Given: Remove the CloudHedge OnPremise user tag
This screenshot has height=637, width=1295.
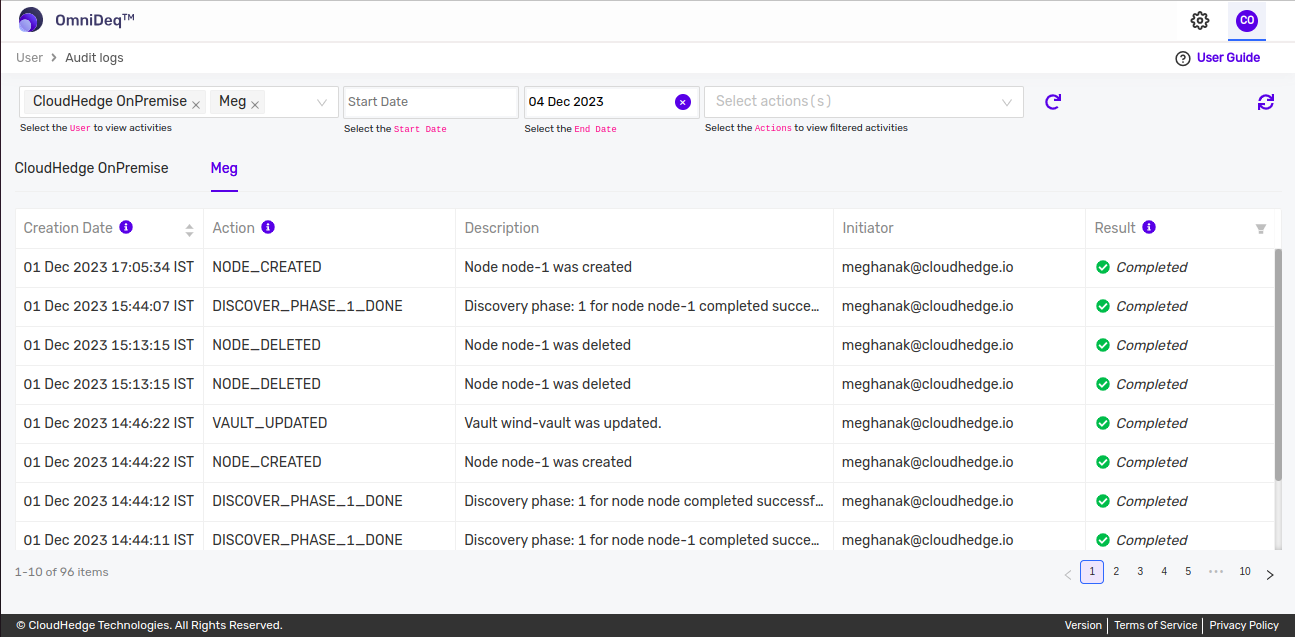Looking at the screenshot, I should tap(197, 103).
